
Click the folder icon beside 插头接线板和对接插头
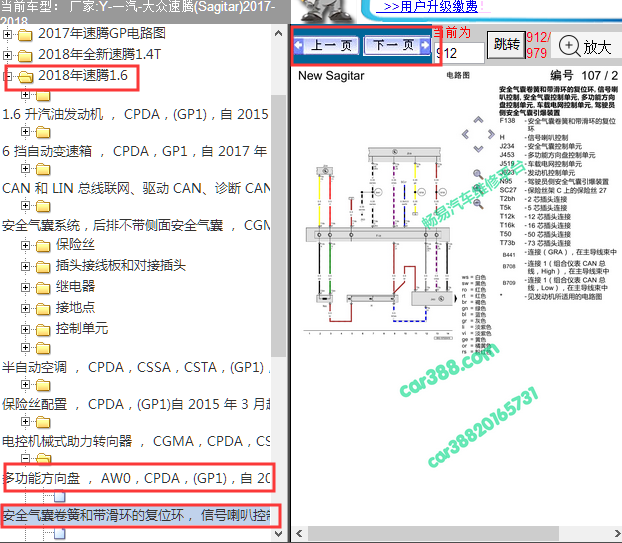pyautogui.click(x=43, y=267)
